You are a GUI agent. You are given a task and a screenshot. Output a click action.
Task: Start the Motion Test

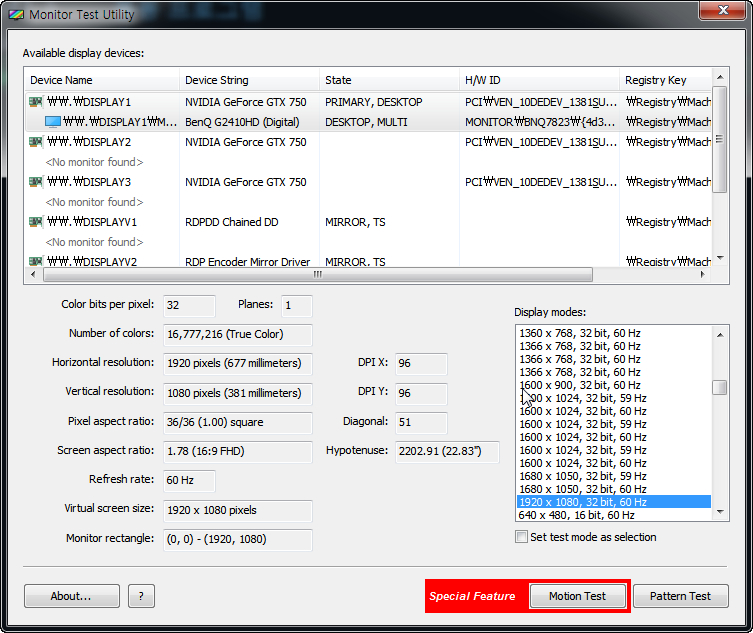tap(577, 596)
